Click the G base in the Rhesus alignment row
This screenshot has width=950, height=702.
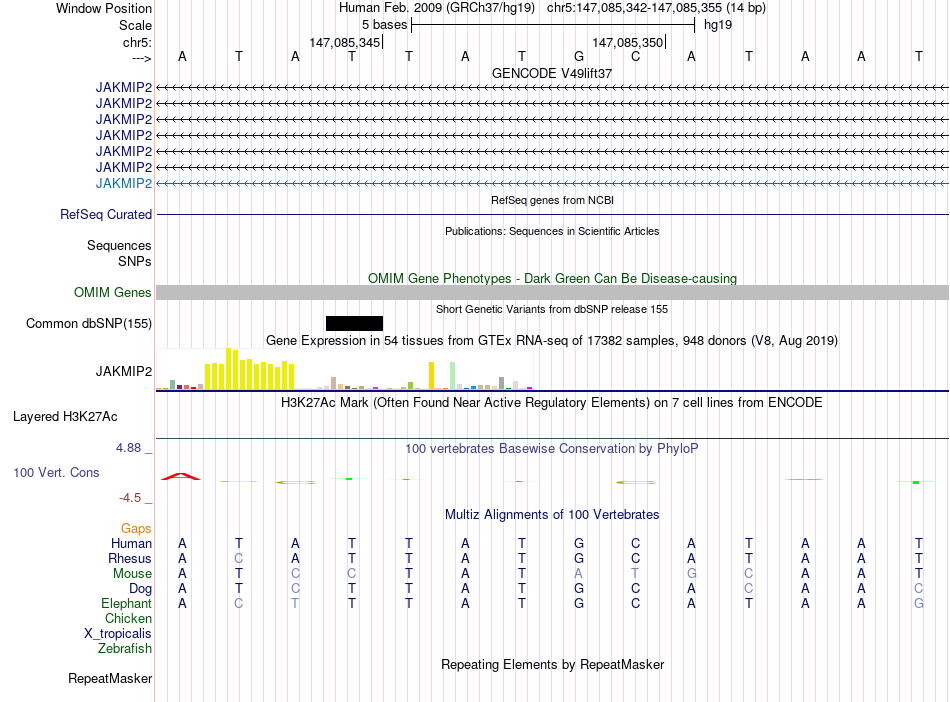(x=579, y=558)
